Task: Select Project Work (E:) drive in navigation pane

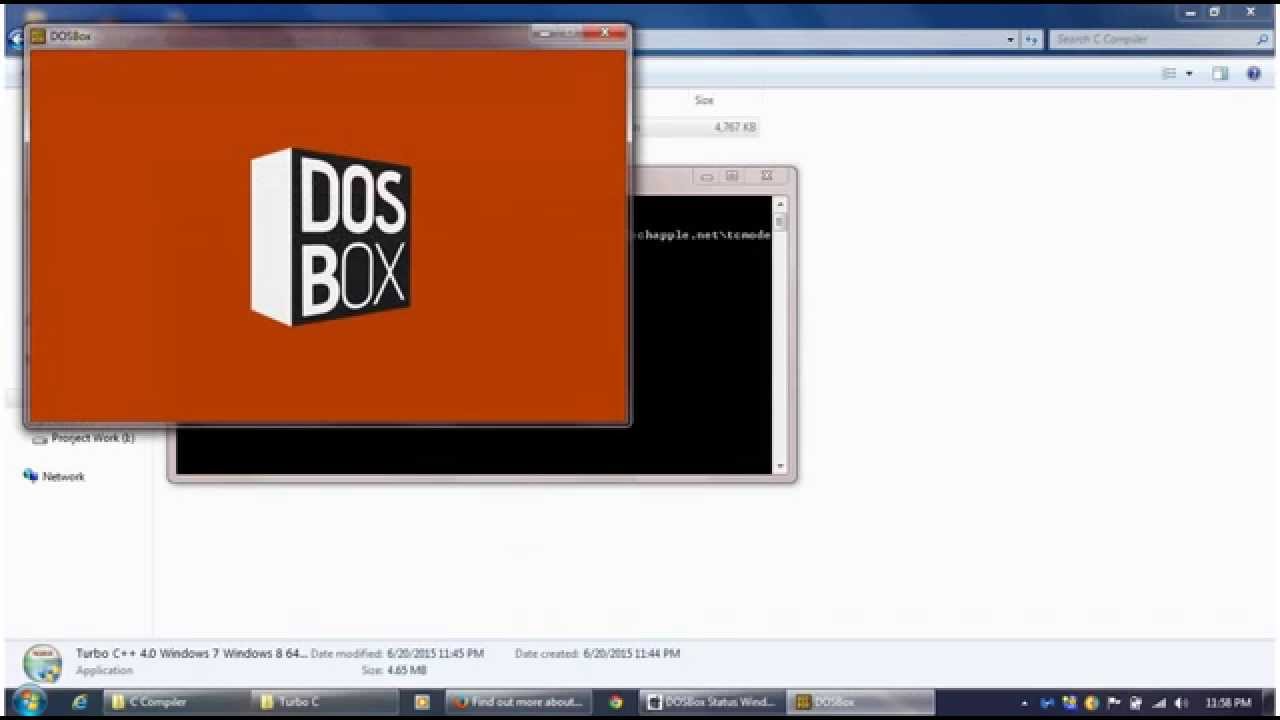Action: click(84, 438)
